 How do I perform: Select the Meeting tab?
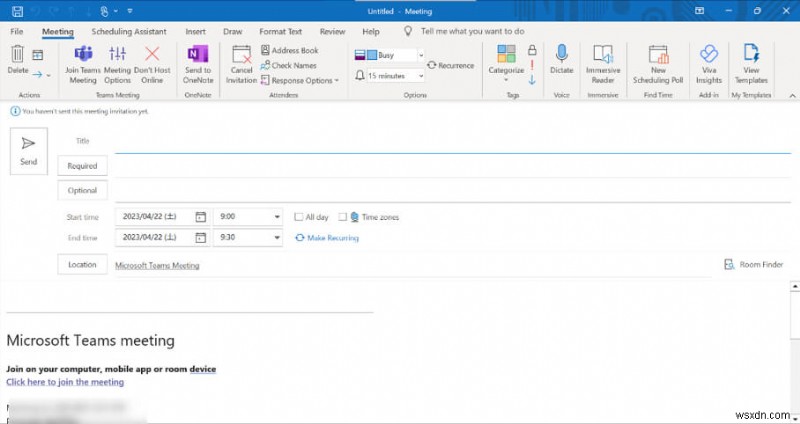point(58,31)
